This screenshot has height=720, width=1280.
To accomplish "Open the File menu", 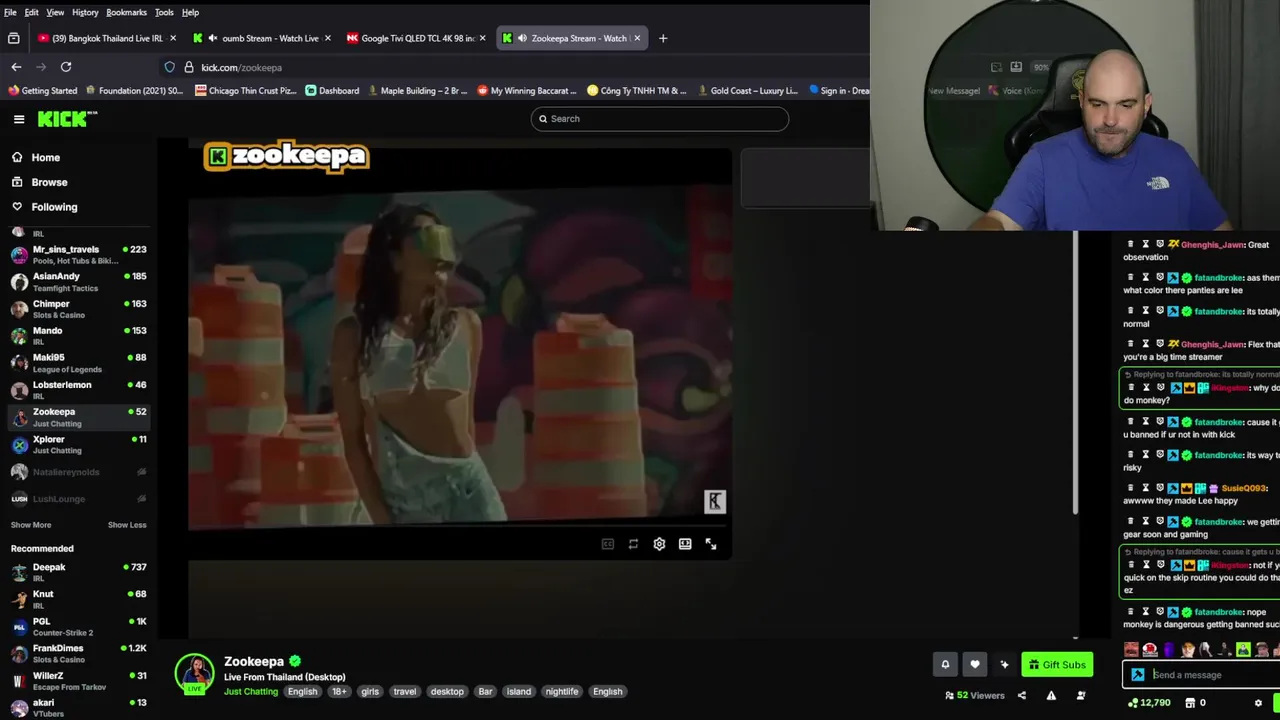I will 10,12.
